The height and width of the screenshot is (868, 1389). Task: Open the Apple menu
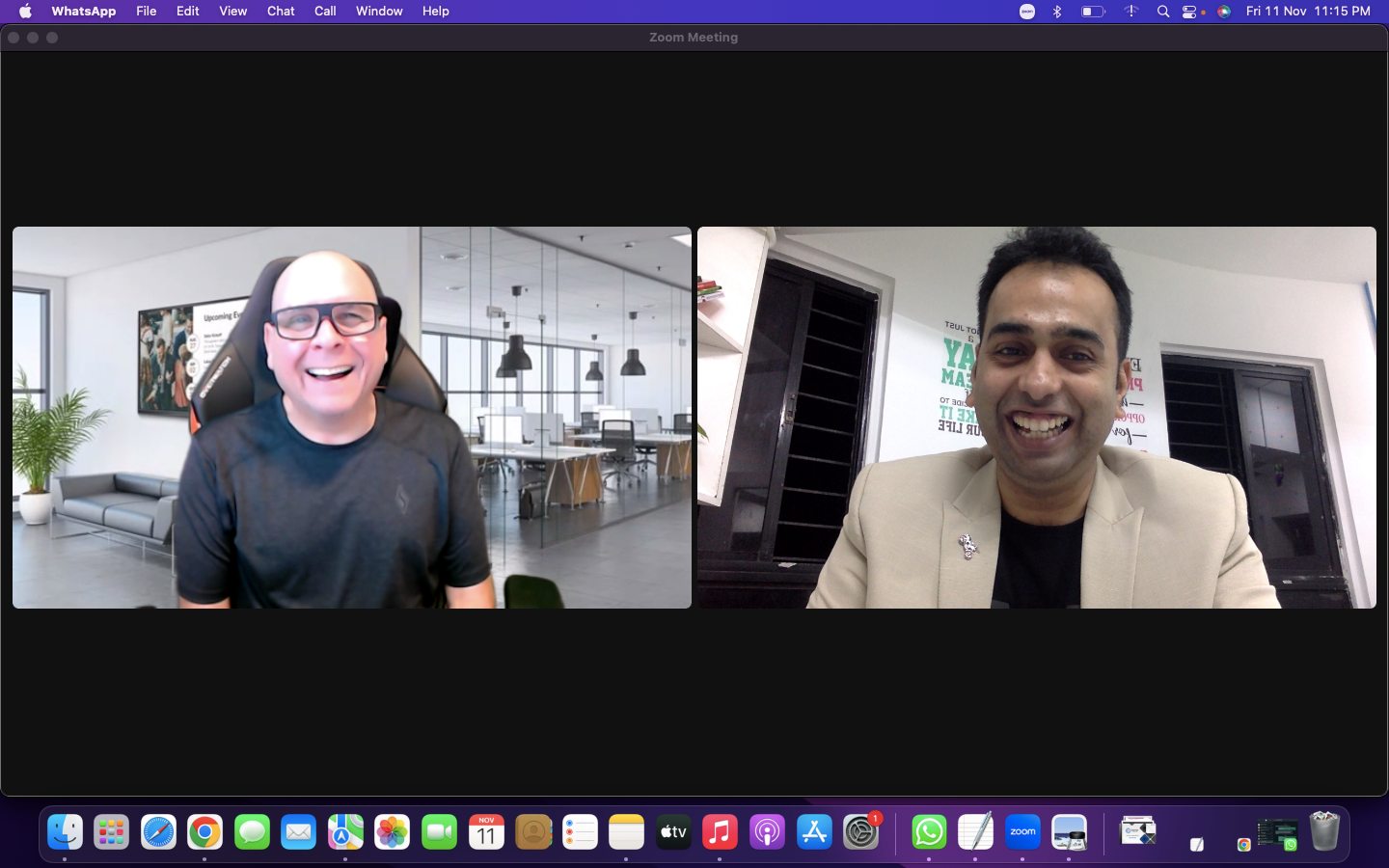pyautogui.click(x=26, y=12)
